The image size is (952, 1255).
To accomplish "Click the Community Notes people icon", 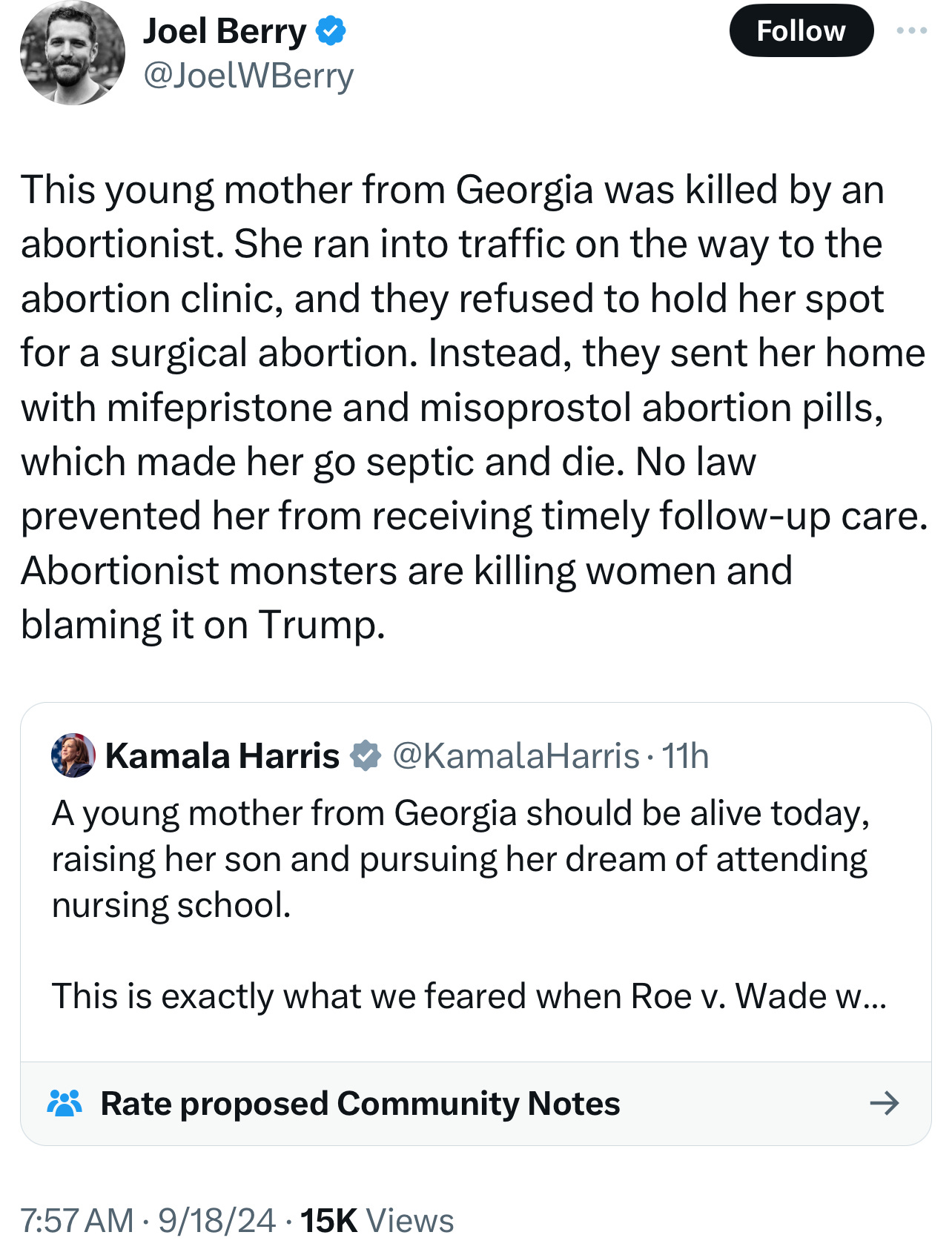I will pos(65,1103).
